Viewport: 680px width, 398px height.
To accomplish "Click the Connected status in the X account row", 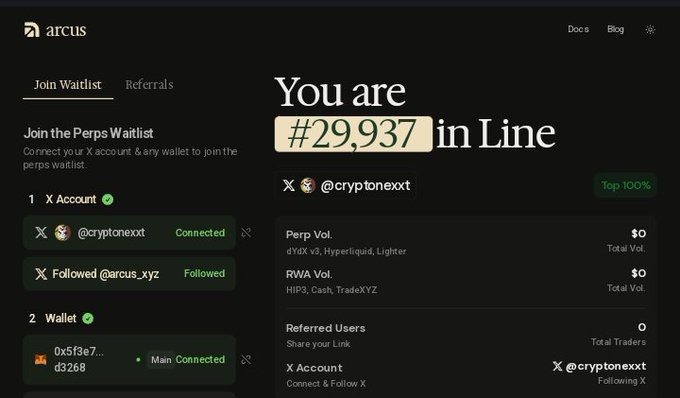I will [x=200, y=233].
